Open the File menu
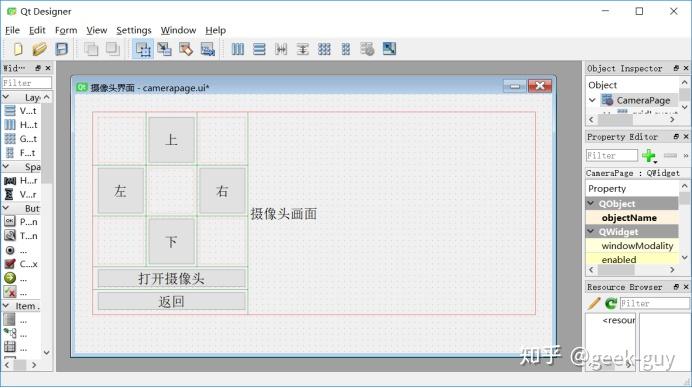 coord(12,30)
